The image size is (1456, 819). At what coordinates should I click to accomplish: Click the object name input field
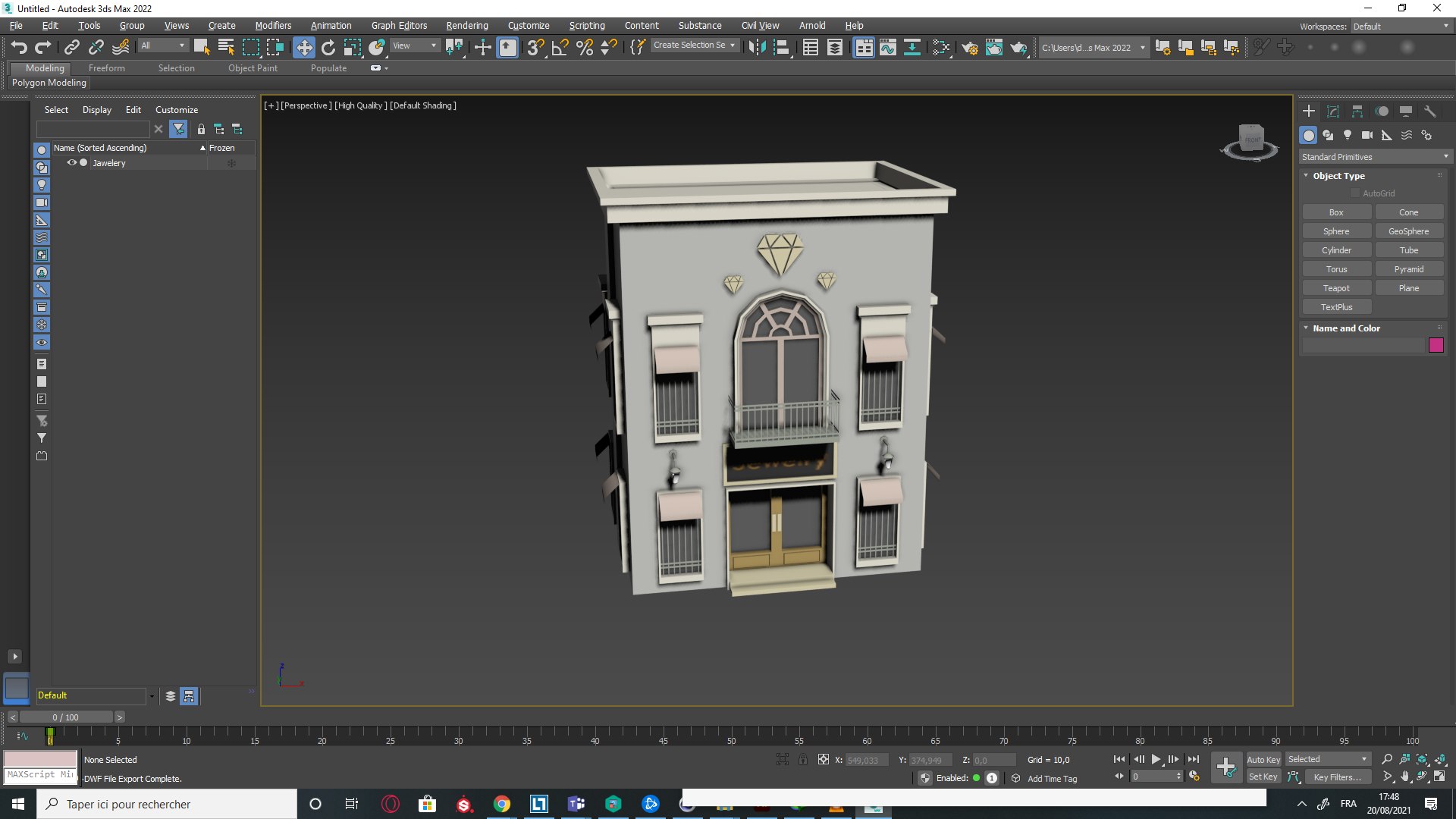tap(1364, 345)
